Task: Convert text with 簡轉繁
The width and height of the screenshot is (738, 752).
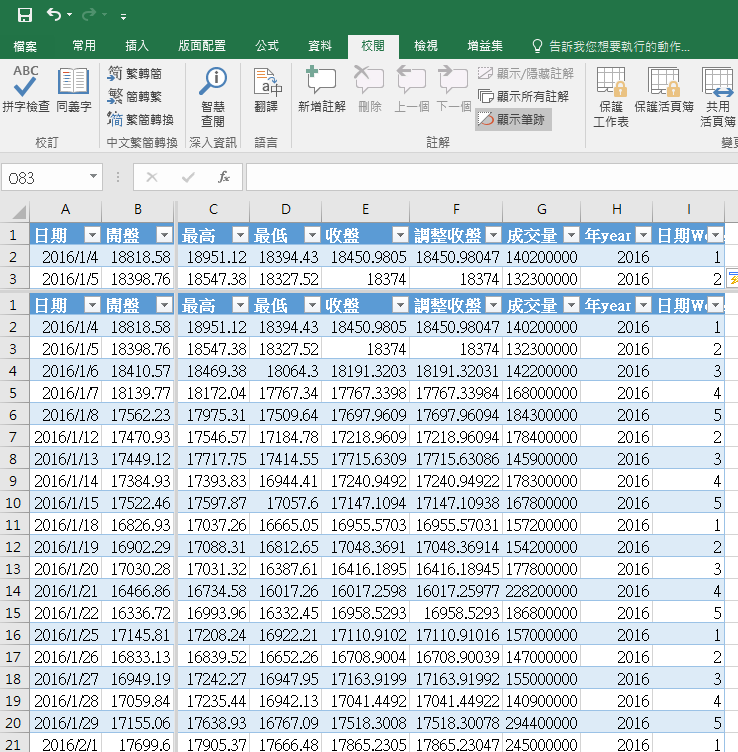Action: coord(135,96)
